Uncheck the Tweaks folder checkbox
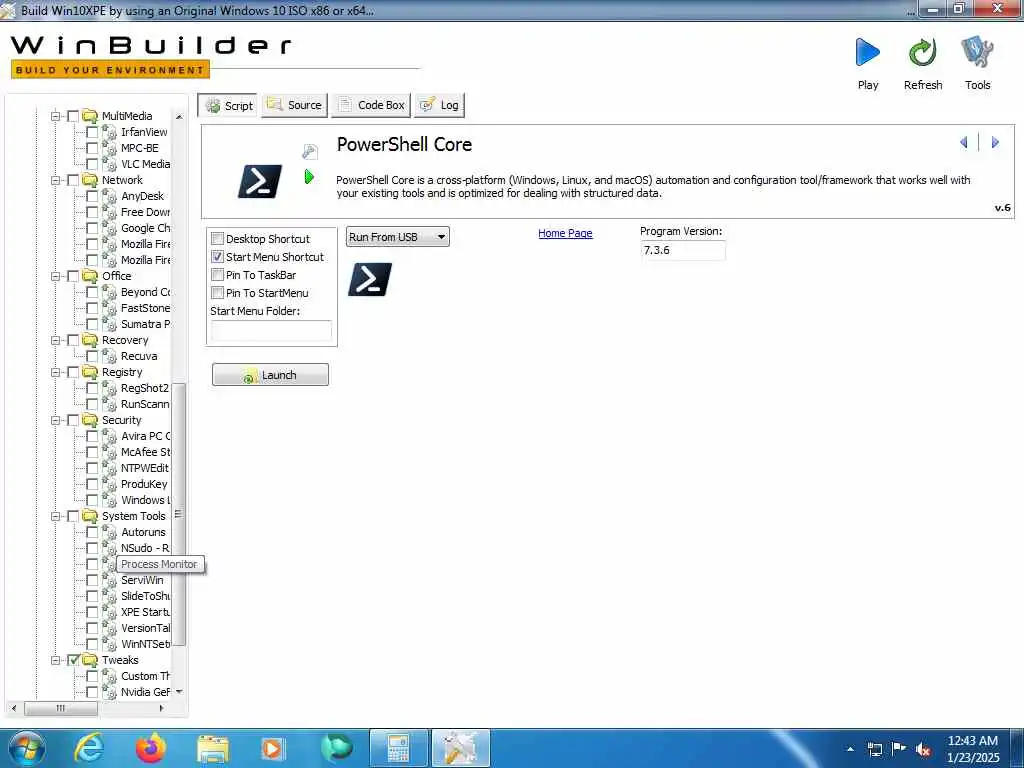The image size is (1024, 768). pyautogui.click(x=73, y=660)
